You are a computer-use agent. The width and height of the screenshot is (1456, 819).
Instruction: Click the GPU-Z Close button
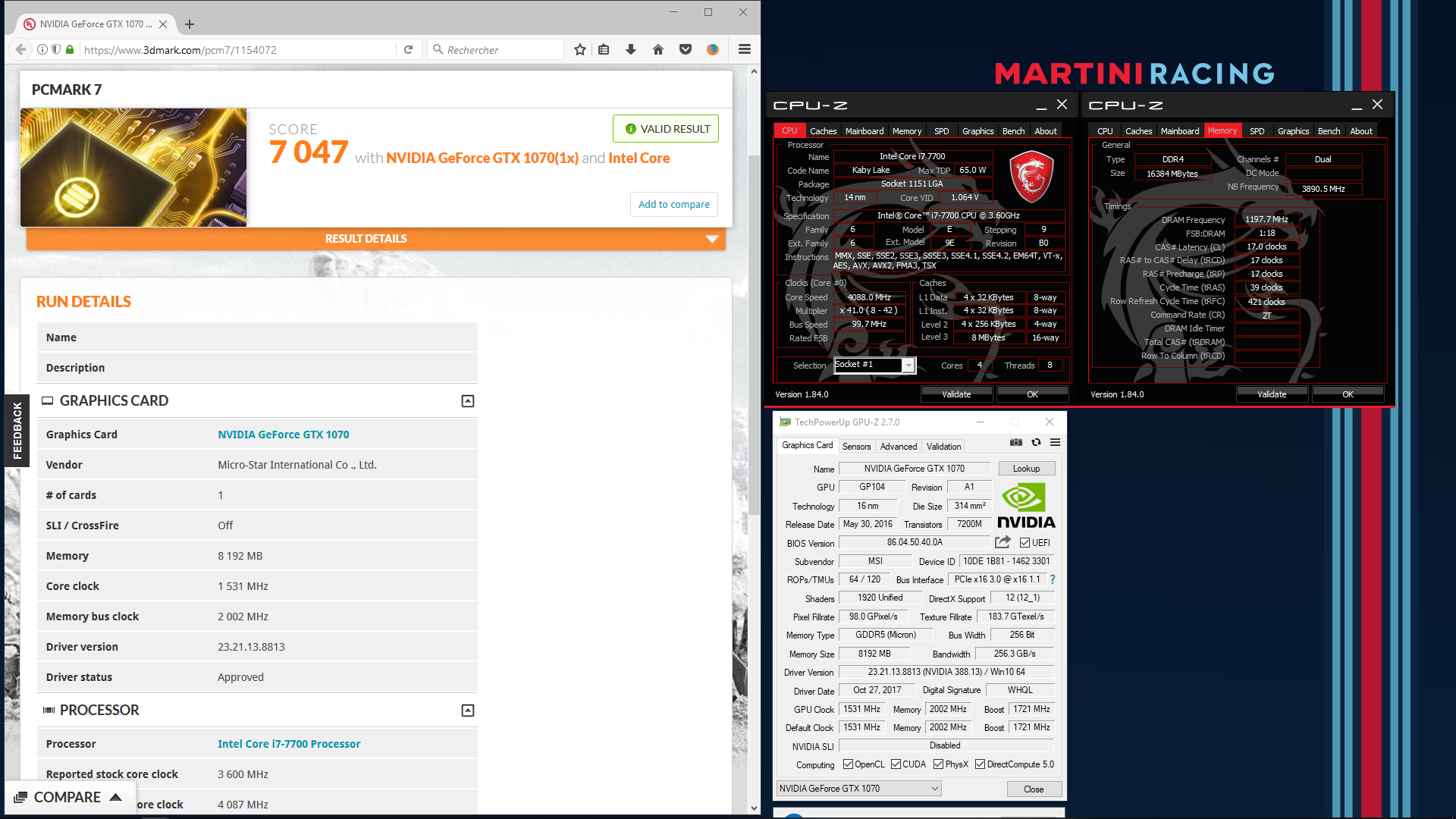coord(1034,789)
